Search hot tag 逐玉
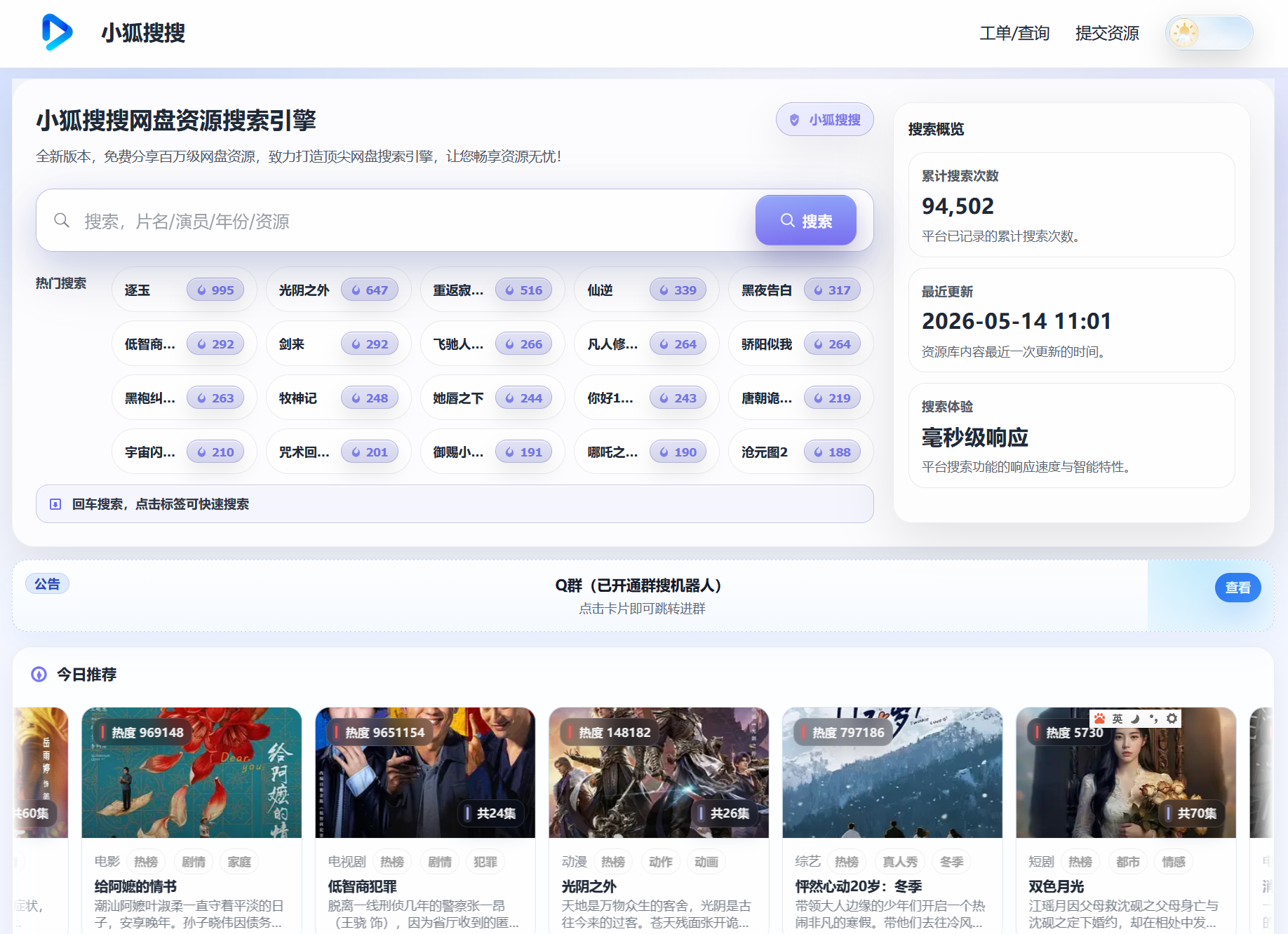 click(x=185, y=290)
